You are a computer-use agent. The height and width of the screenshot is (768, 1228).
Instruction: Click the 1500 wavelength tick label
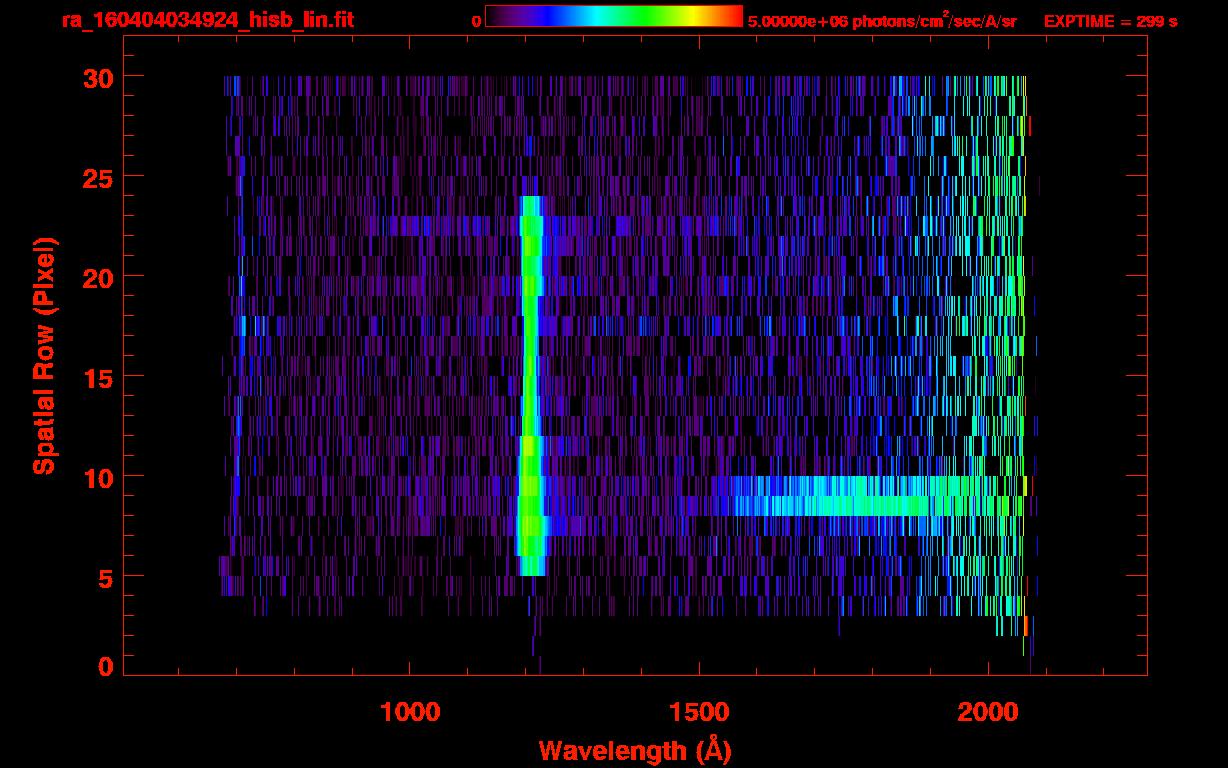(699, 712)
